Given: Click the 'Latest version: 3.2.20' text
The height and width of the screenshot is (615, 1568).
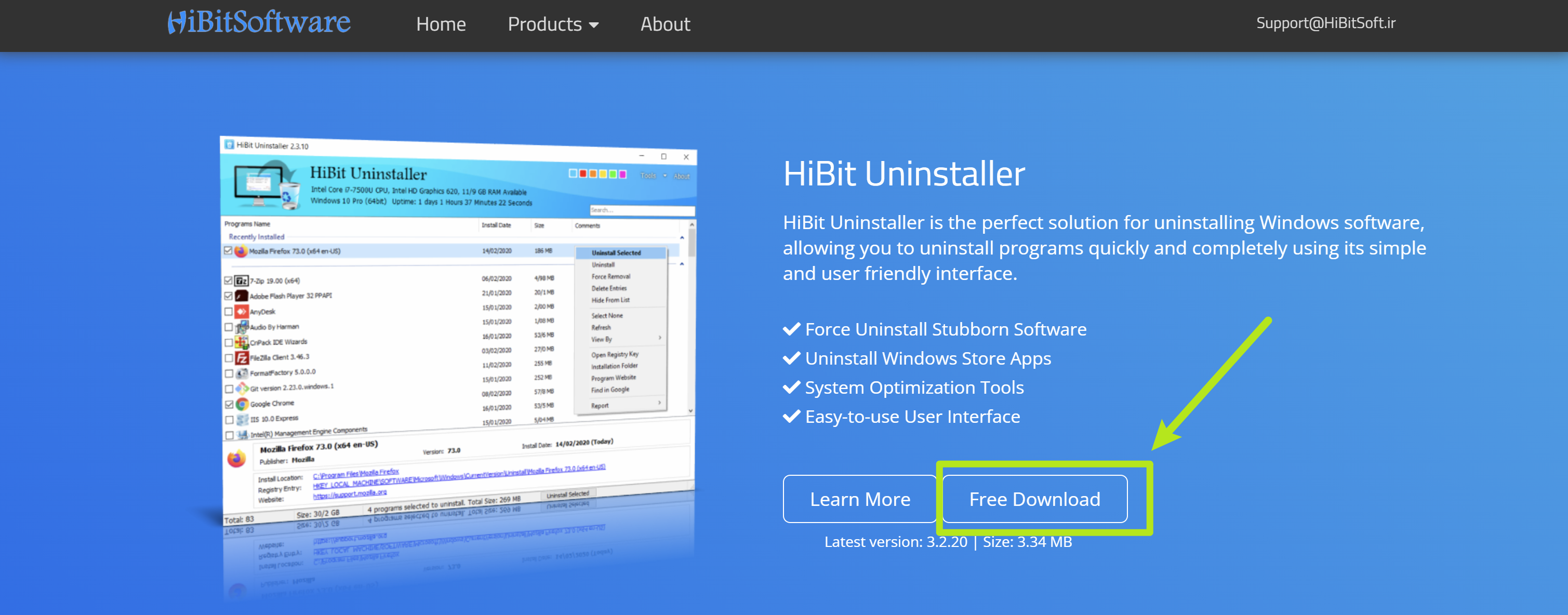Looking at the screenshot, I should point(895,541).
